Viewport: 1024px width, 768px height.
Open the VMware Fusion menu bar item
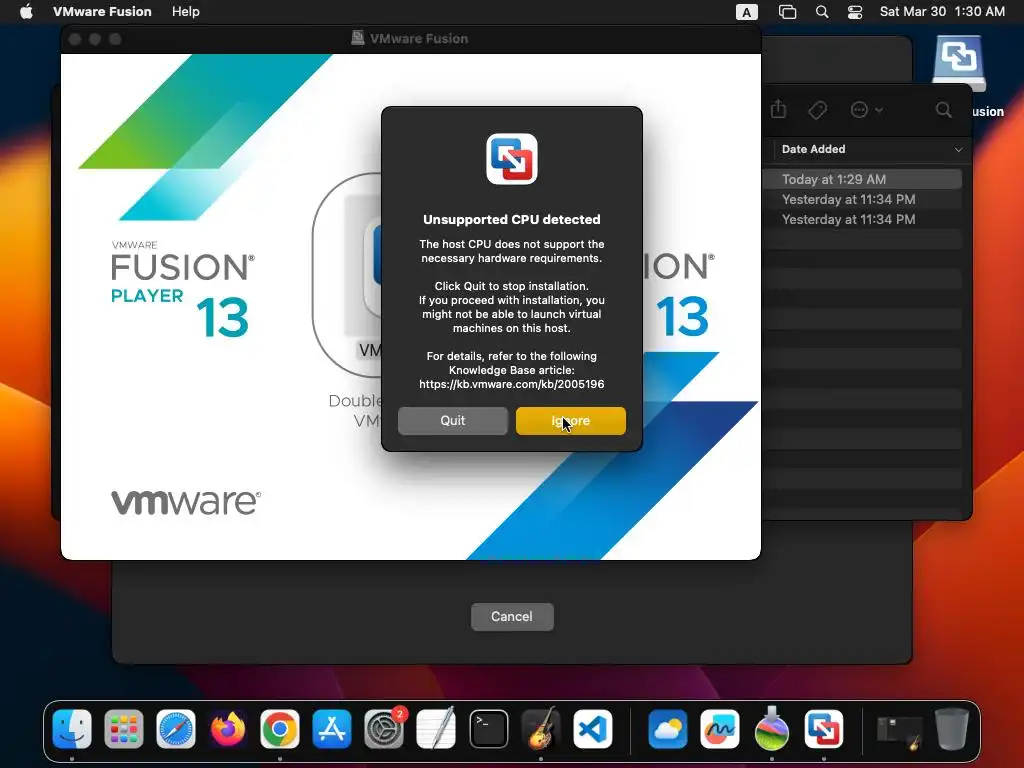[x=102, y=12]
